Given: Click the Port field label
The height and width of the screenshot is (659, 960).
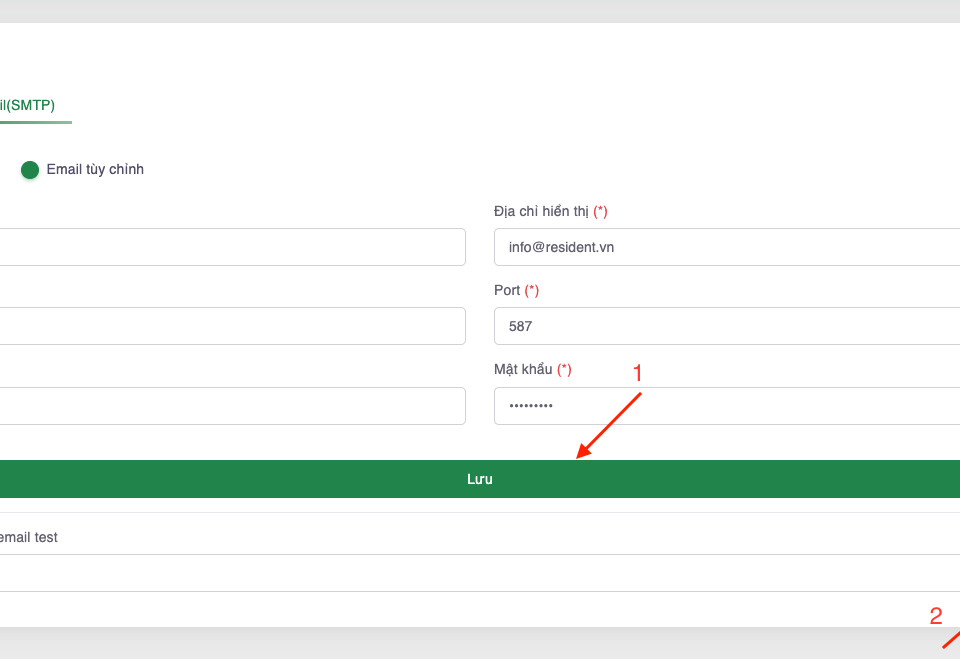Looking at the screenshot, I should pos(507,290).
